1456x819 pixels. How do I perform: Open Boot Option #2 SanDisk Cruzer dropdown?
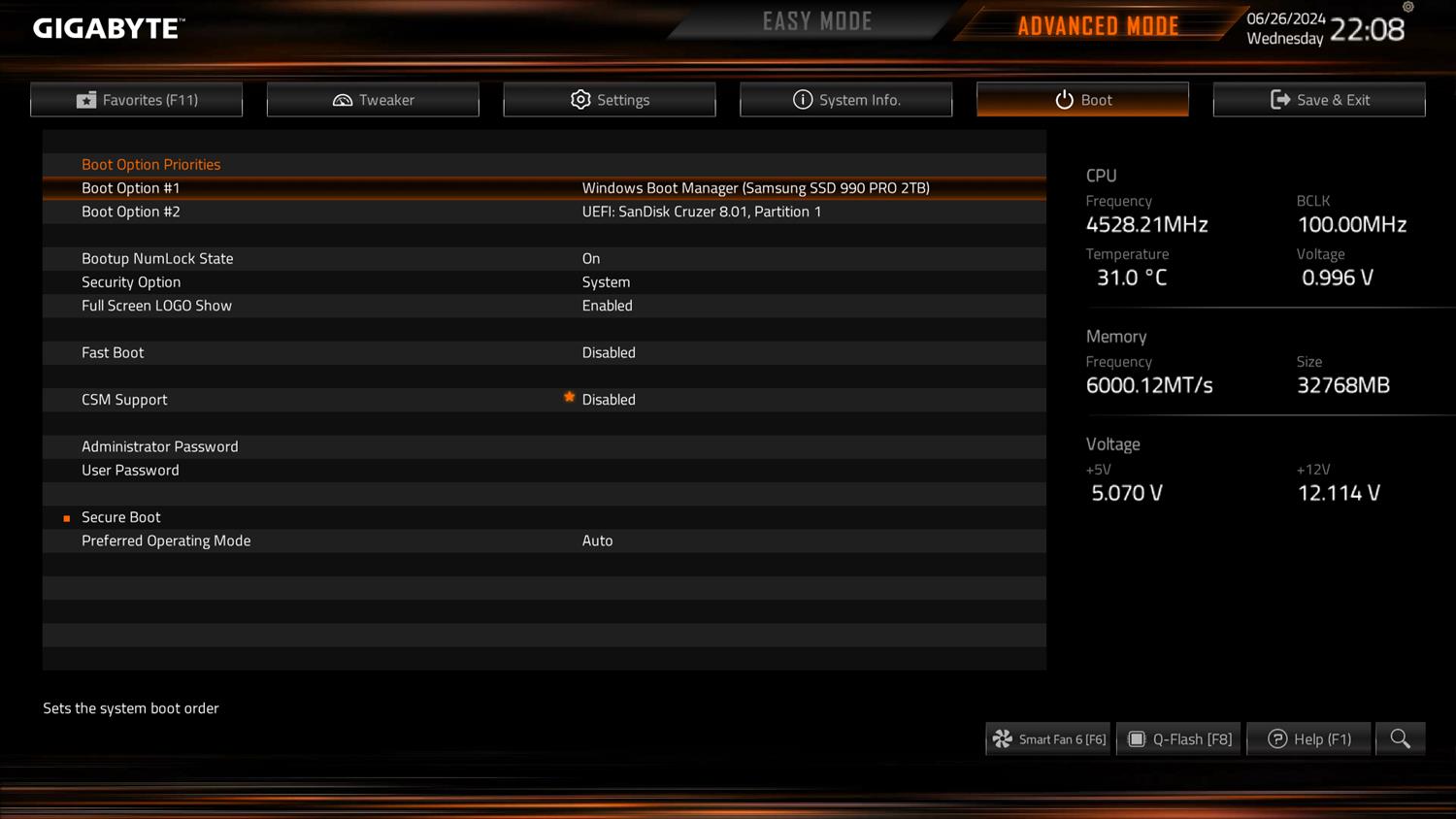(701, 212)
